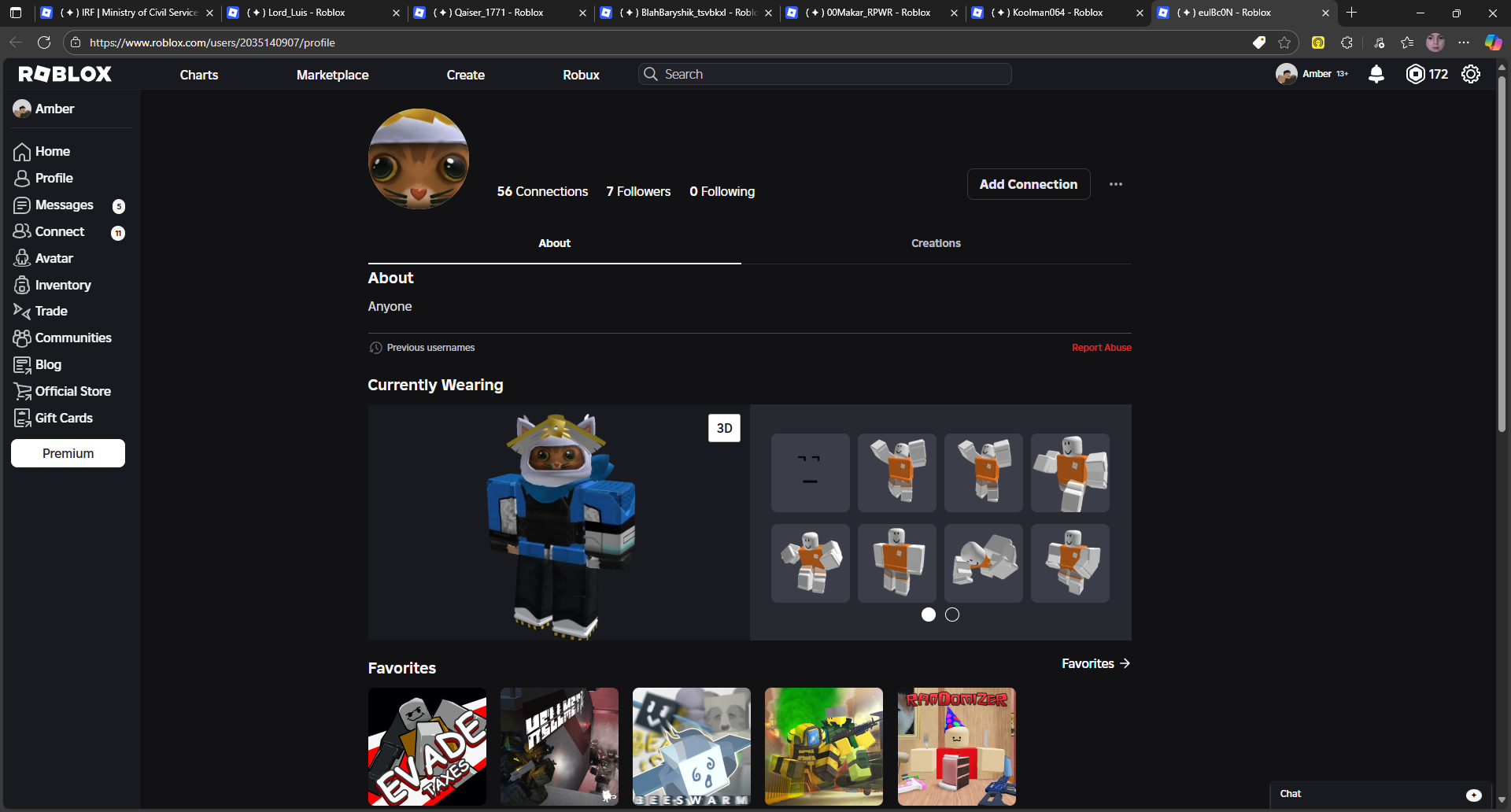The width and height of the screenshot is (1511, 812).
Task: Click the Roblox Search field
Action: pyautogui.click(x=825, y=74)
